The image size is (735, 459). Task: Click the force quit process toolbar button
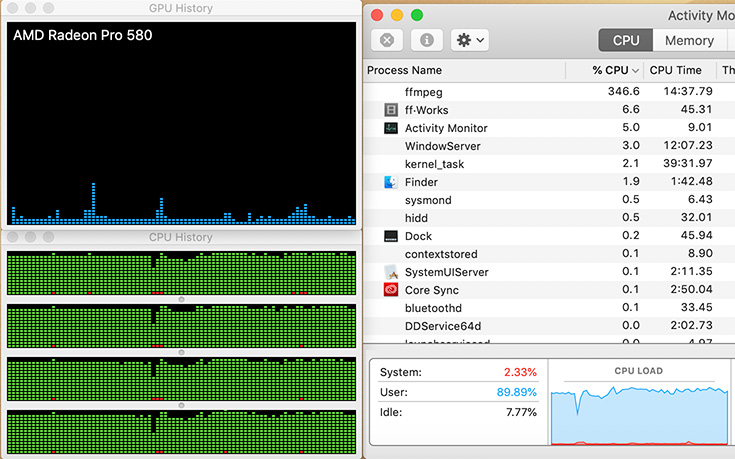pos(387,40)
